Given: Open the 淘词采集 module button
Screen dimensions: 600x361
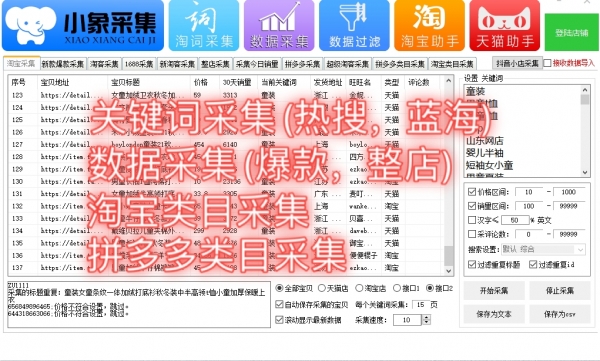Looking at the screenshot, I should (204, 25).
